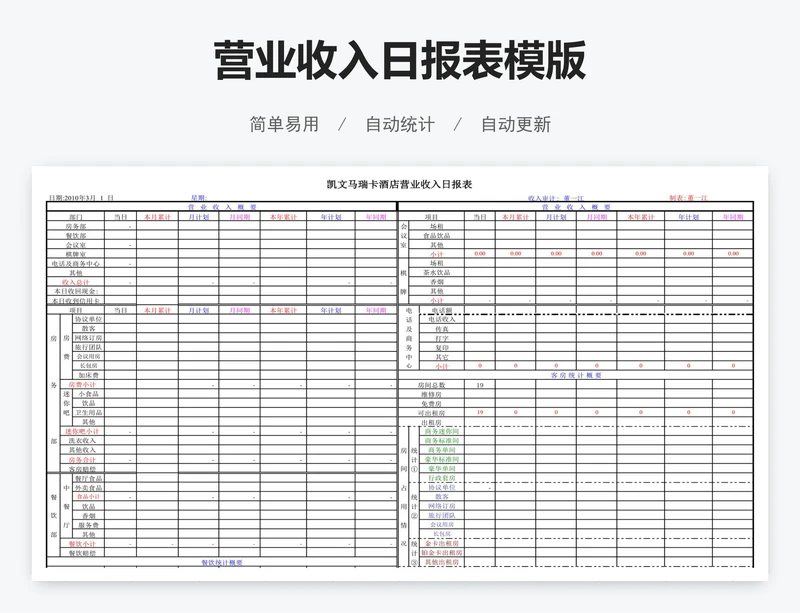800x613 pixels.
Task: Select the green 豪华单间 row label
Action: pos(442,469)
